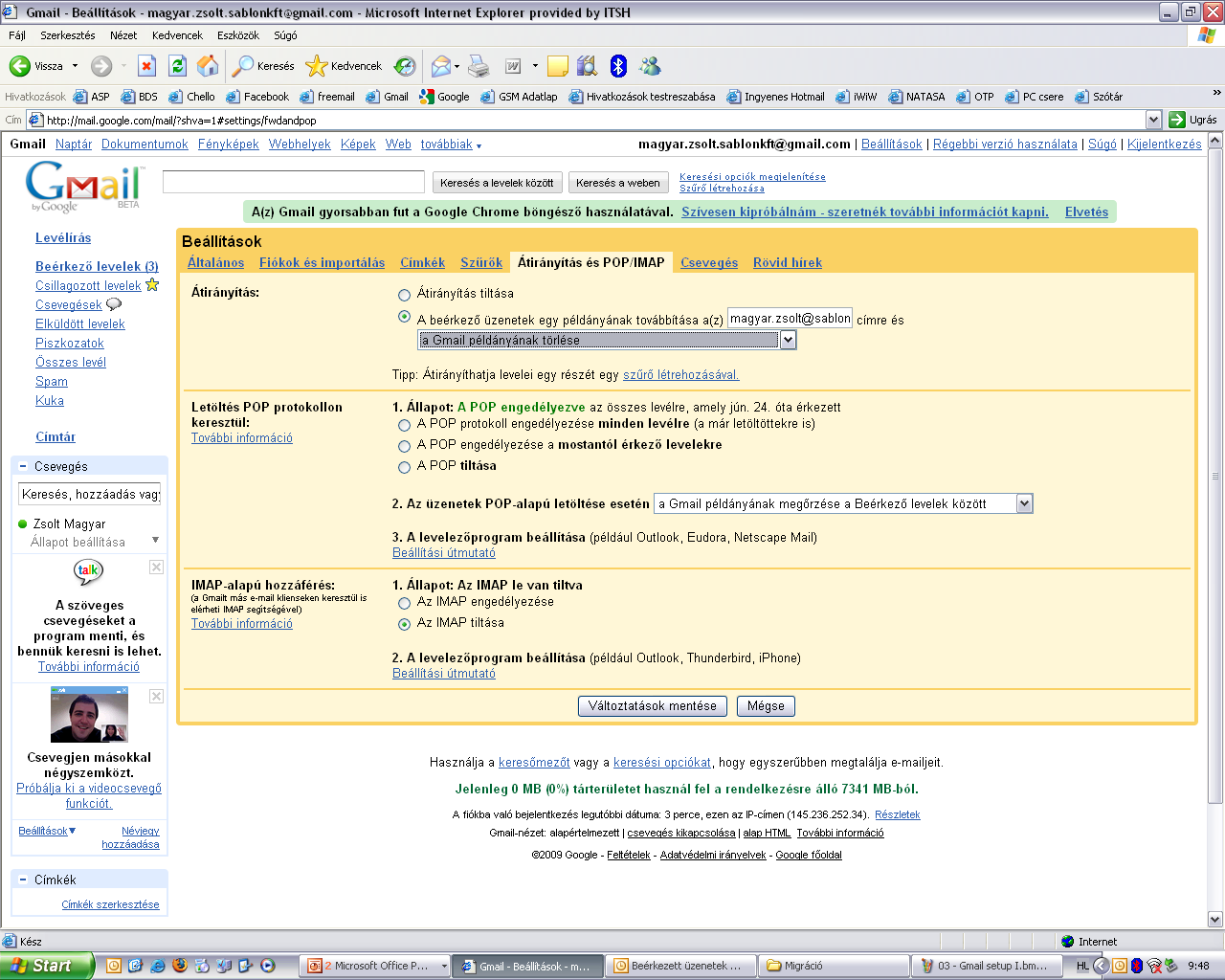This screenshot has width=1225, height=980.
Task: Click the Mail envelope toolbar icon
Action: 440,66
